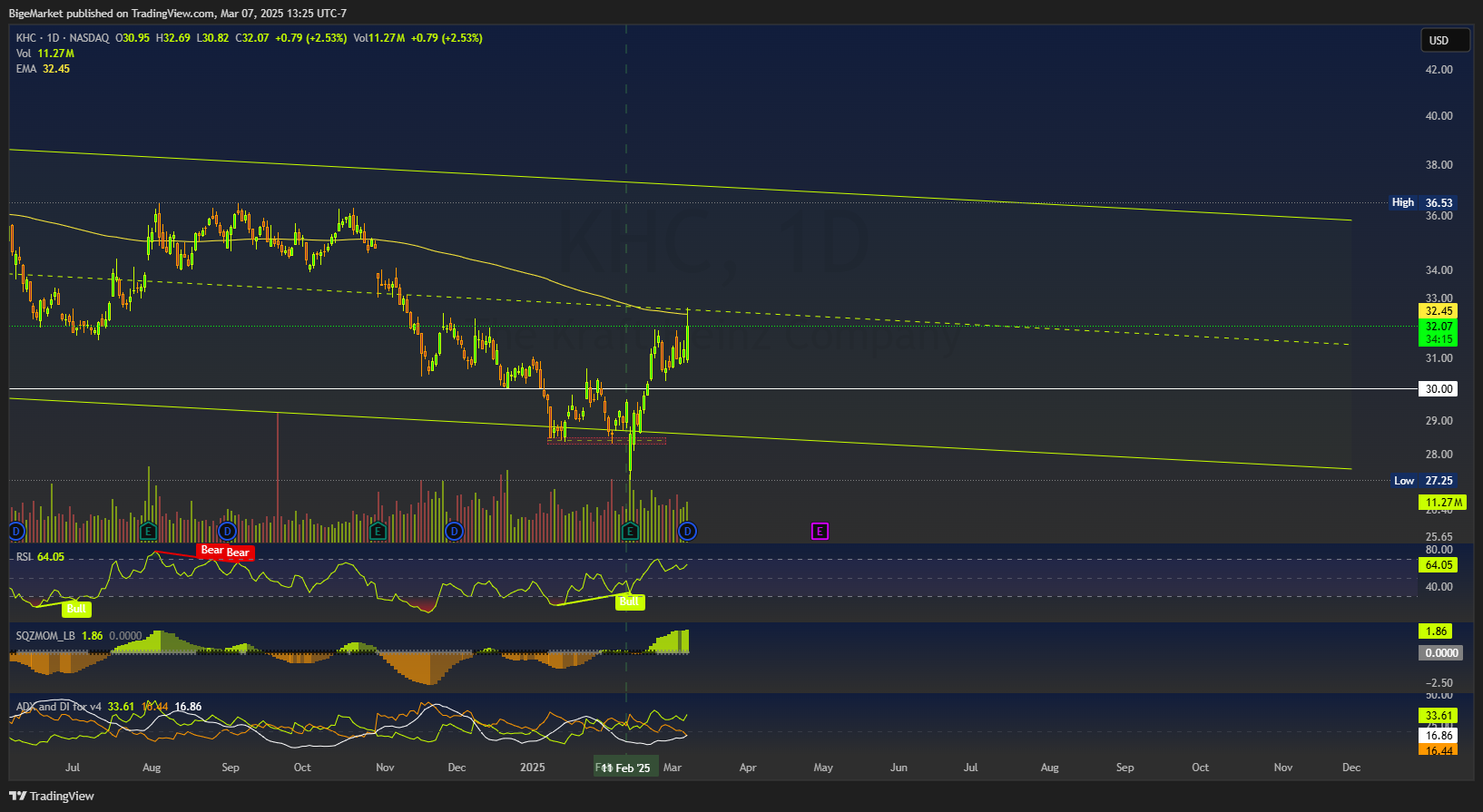Click the Aug label before Sep on time axis

(x=152, y=768)
